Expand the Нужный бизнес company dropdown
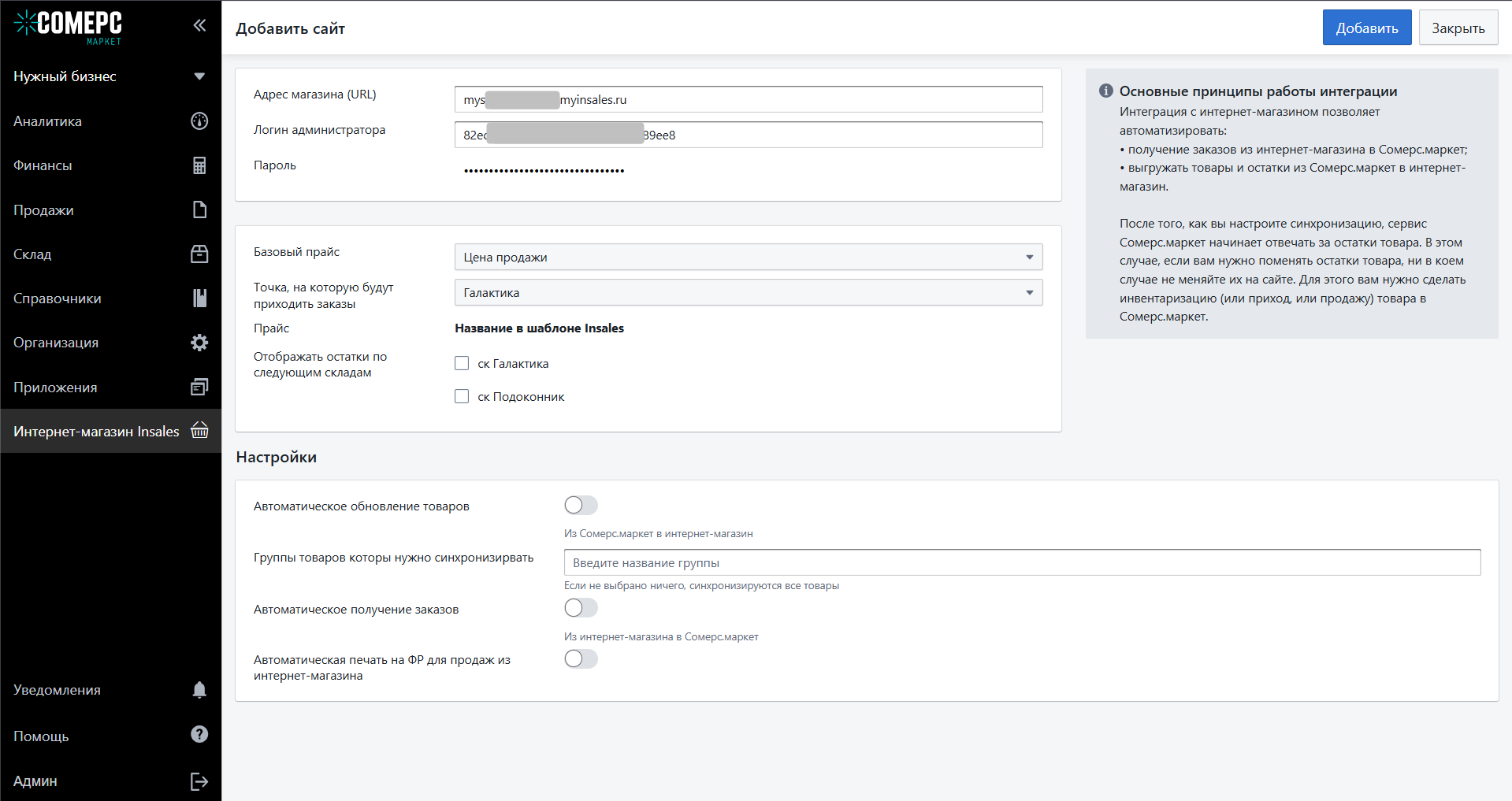1512x801 pixels. [110, 76]
